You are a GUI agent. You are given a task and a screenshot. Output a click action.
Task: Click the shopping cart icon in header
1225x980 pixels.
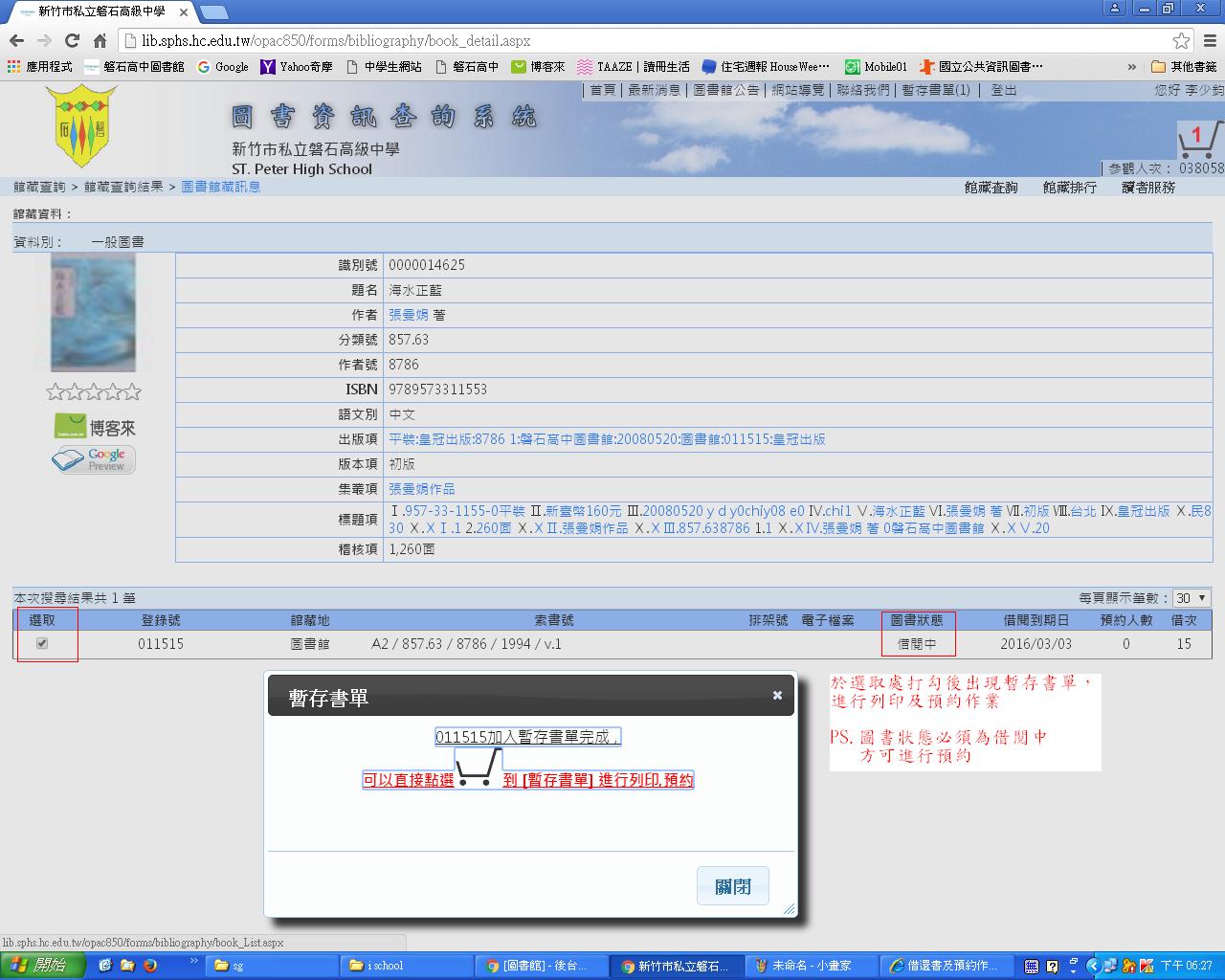1198,140
